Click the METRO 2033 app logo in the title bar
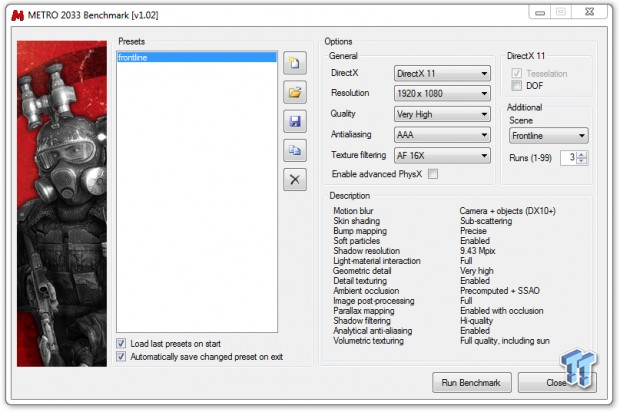The width and height of the screenshot is (620, 412). click(x=18, y=15)
